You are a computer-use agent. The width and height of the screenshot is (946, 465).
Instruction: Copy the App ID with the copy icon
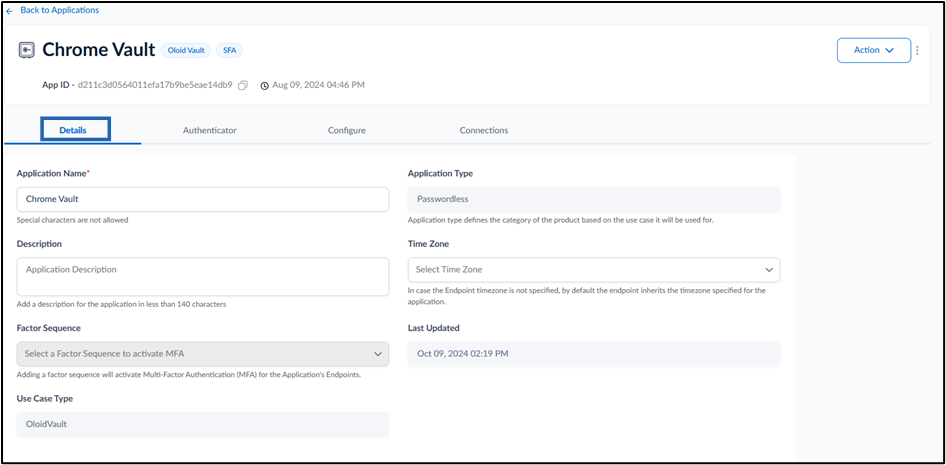[x=243, y=86]
